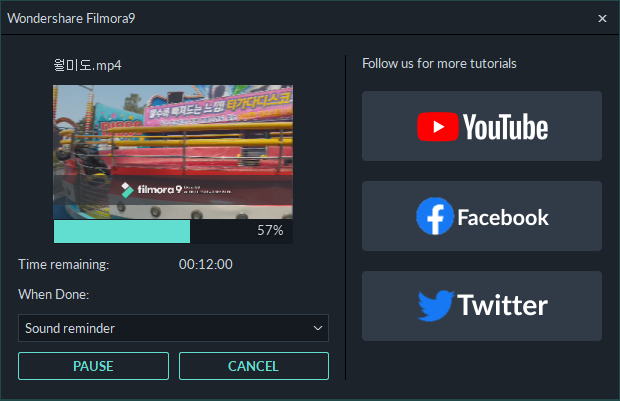Open the Facebook page link
Image resolution: width=620 pixels, height=401 pixels.
click(482, 216)
